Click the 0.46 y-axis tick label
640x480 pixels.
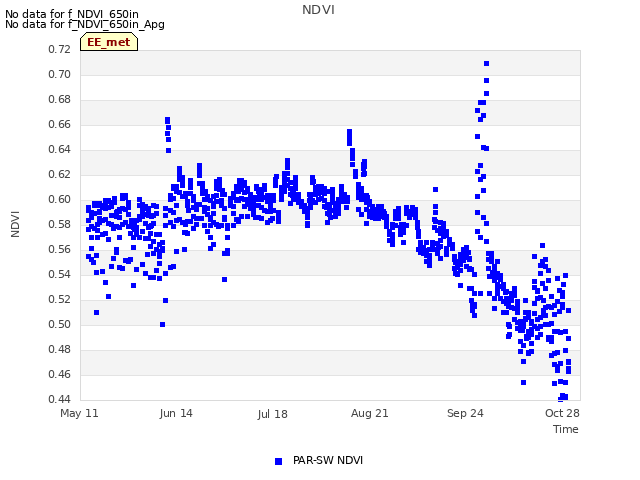tap(60, 374)
